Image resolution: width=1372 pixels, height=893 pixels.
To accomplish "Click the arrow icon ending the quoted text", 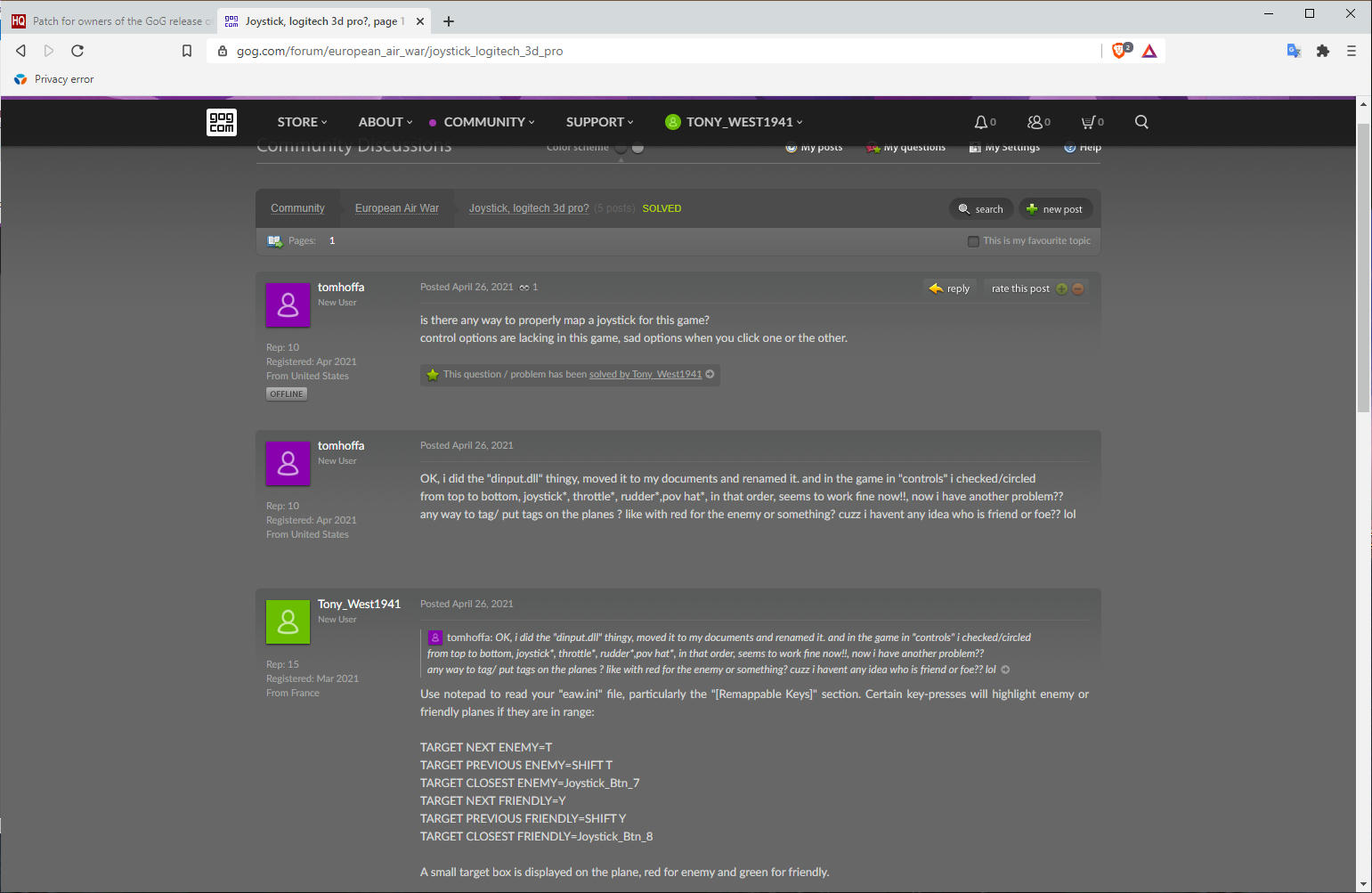I will click(x=1005, y=670).
